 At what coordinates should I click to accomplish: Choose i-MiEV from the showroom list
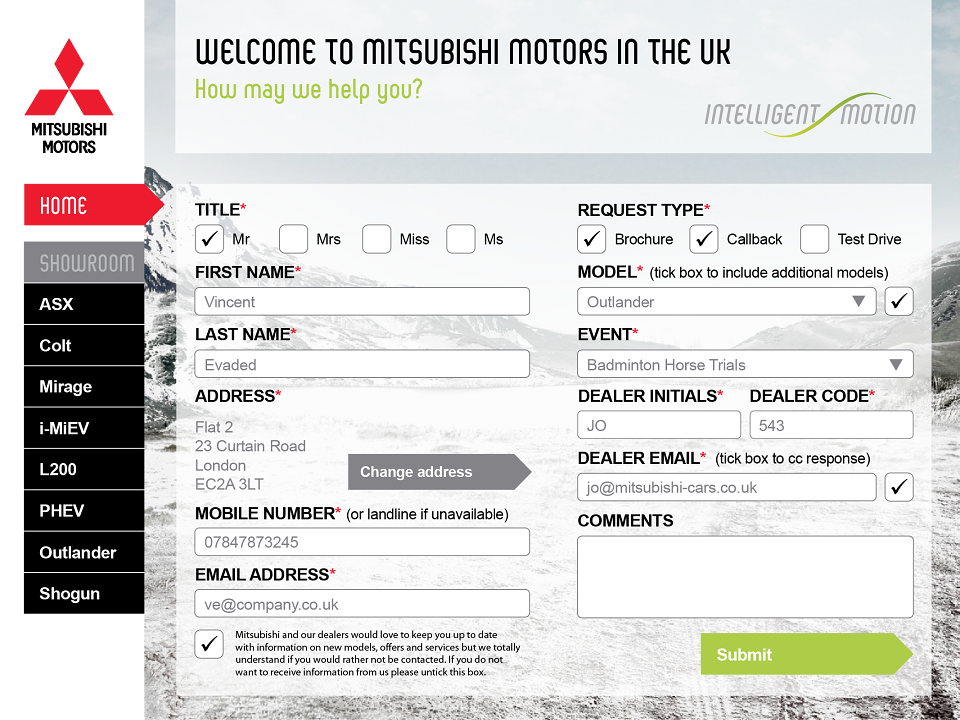coord(84,428)
